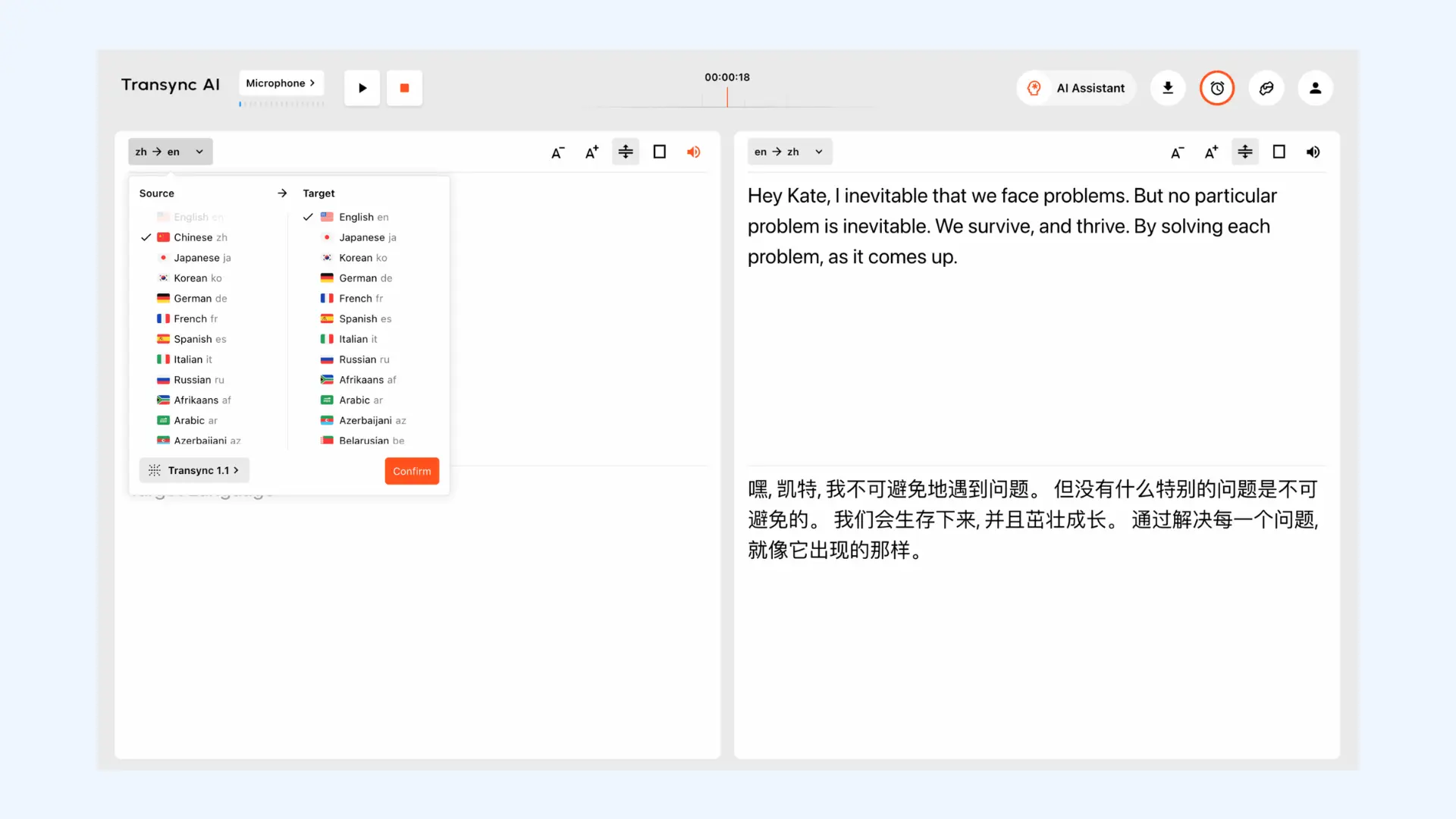Screen dimensions: 1456x819
Task: Open fullscreen view using the square icon on right panel
Action: [x=1279, y=152]
